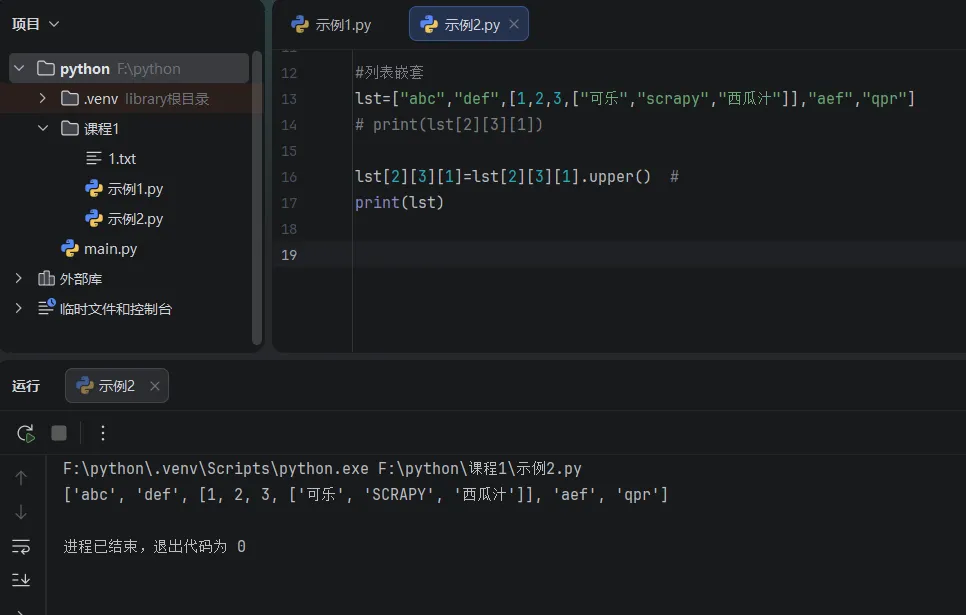Screen dimensions: 966x615
Task: Open the 项目 view dropdown
Action: 36,24
